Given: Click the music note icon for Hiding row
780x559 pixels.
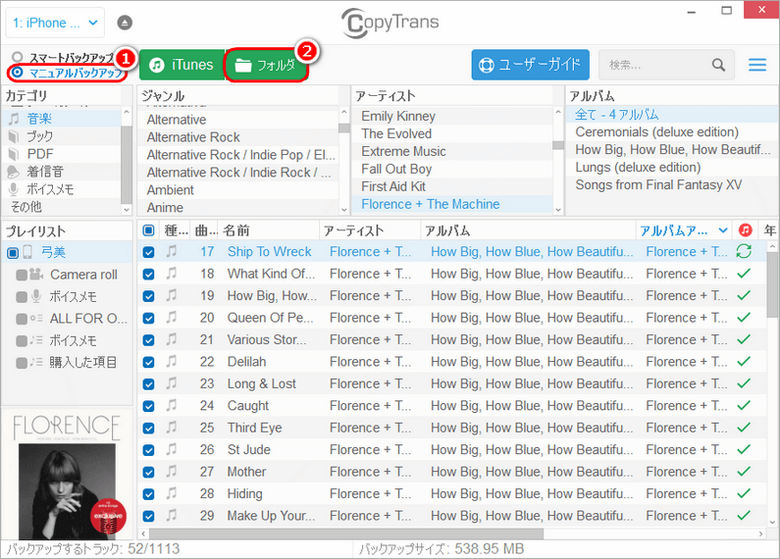Looking at the screenshot, I should tap(172, 493).
